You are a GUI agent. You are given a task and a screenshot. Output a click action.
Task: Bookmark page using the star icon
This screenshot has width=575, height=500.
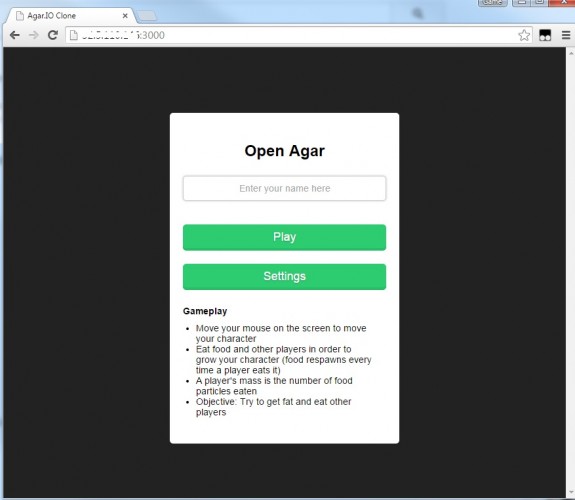coord(524,35)
